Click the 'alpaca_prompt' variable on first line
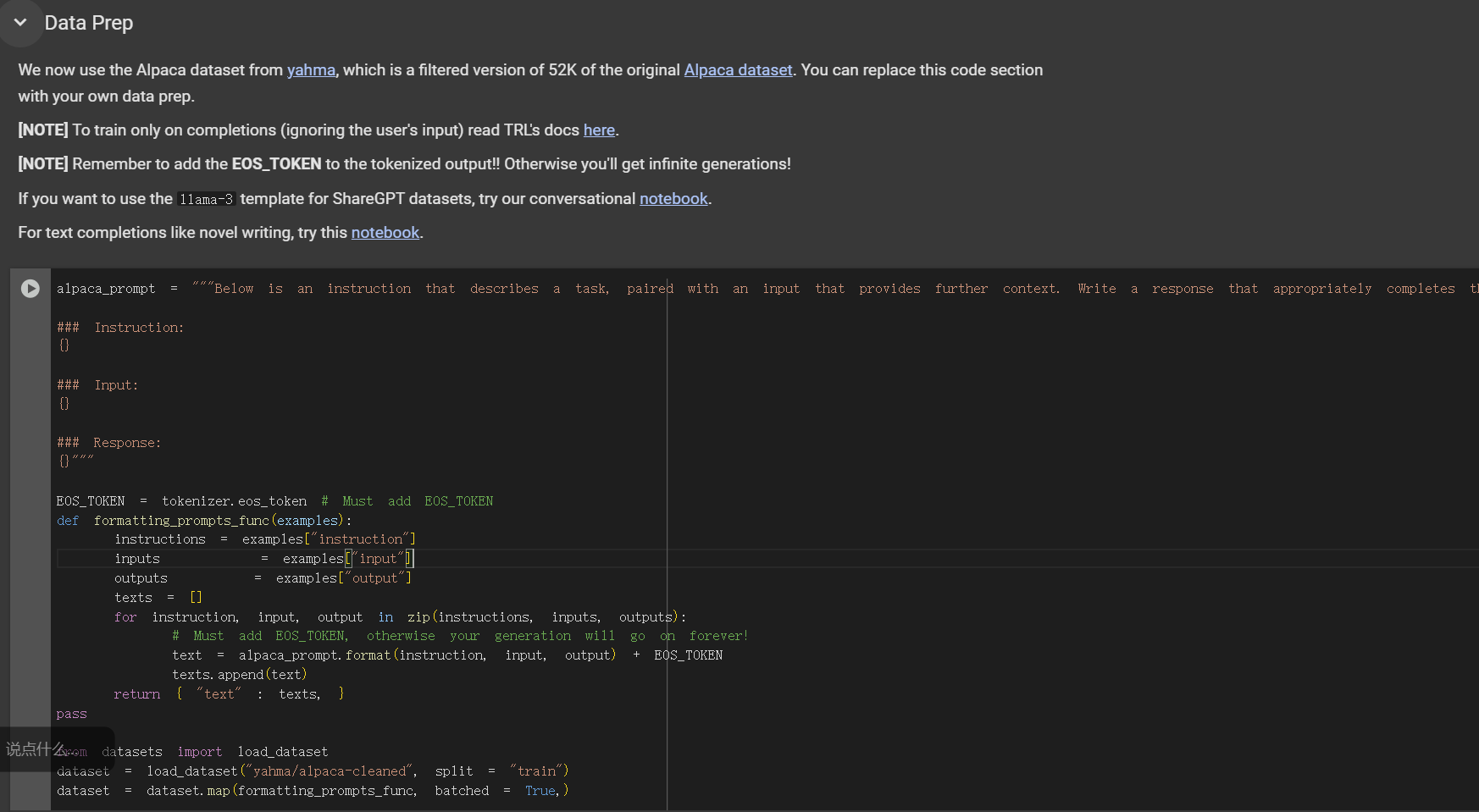 point(106,289)
